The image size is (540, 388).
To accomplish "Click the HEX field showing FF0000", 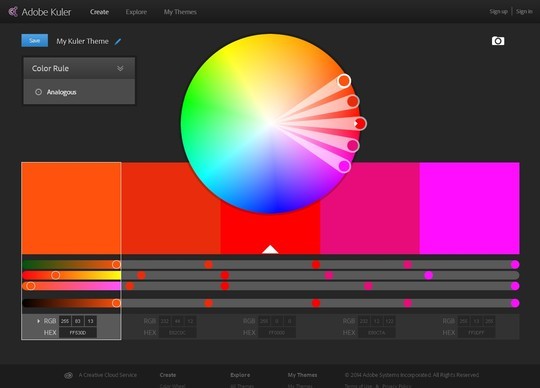I will tap(277, 333).
